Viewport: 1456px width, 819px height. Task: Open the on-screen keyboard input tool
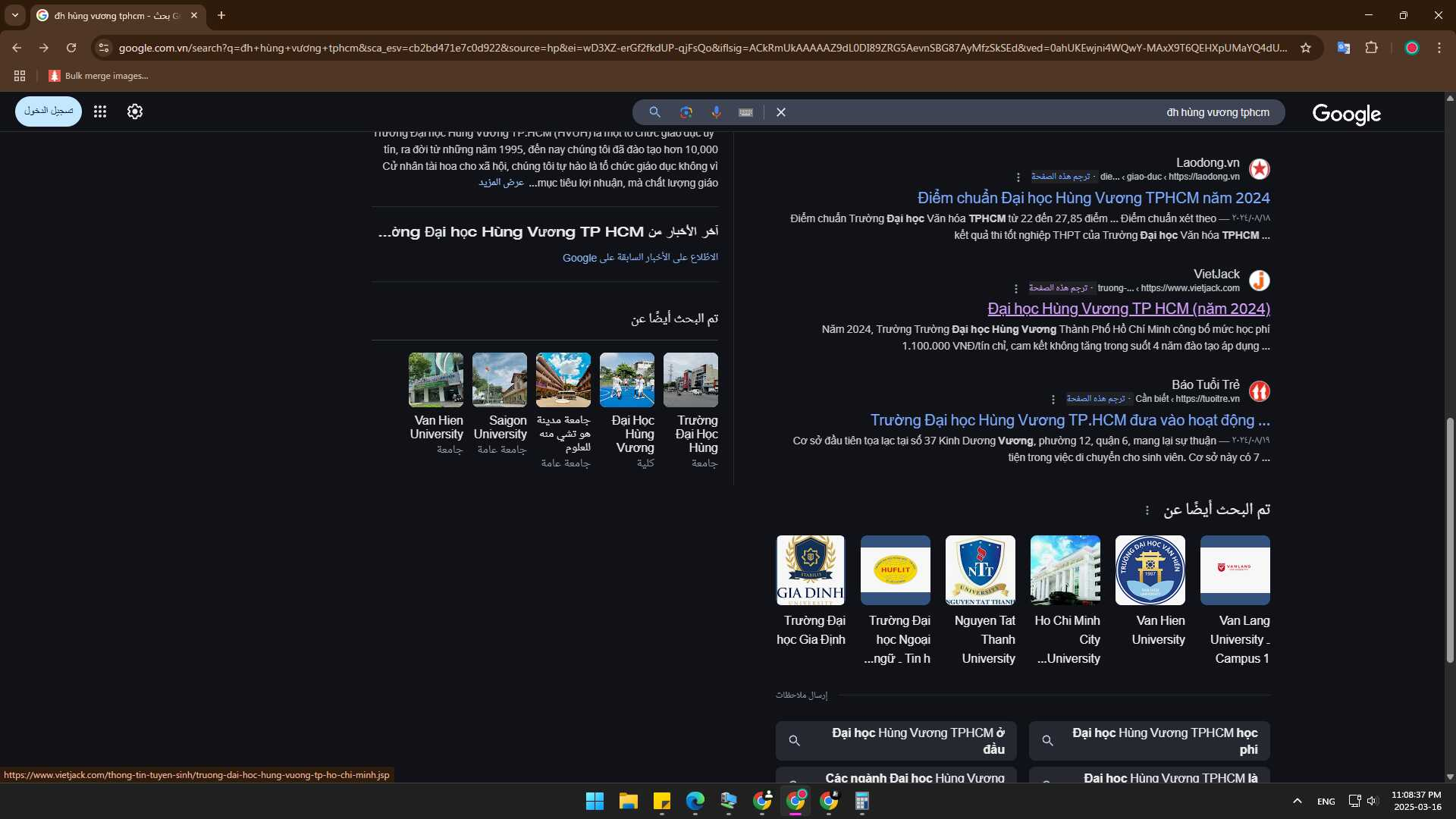(745, 112)
